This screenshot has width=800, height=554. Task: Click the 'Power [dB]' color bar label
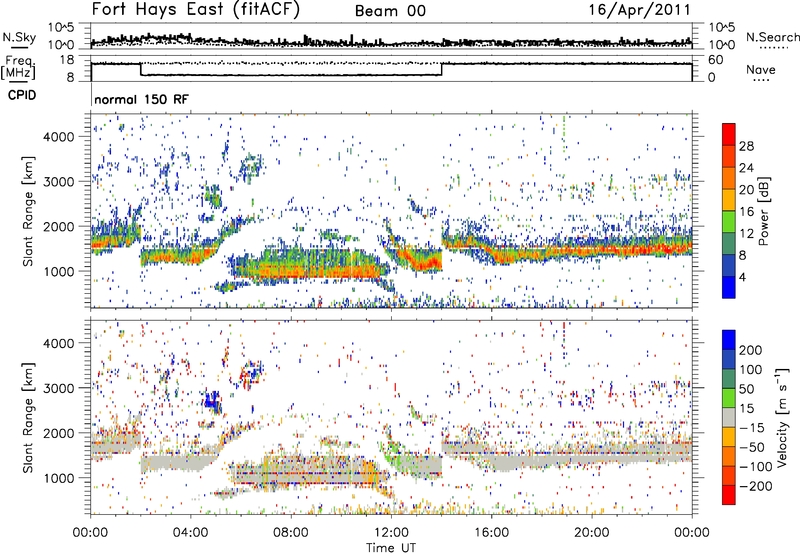763,211
